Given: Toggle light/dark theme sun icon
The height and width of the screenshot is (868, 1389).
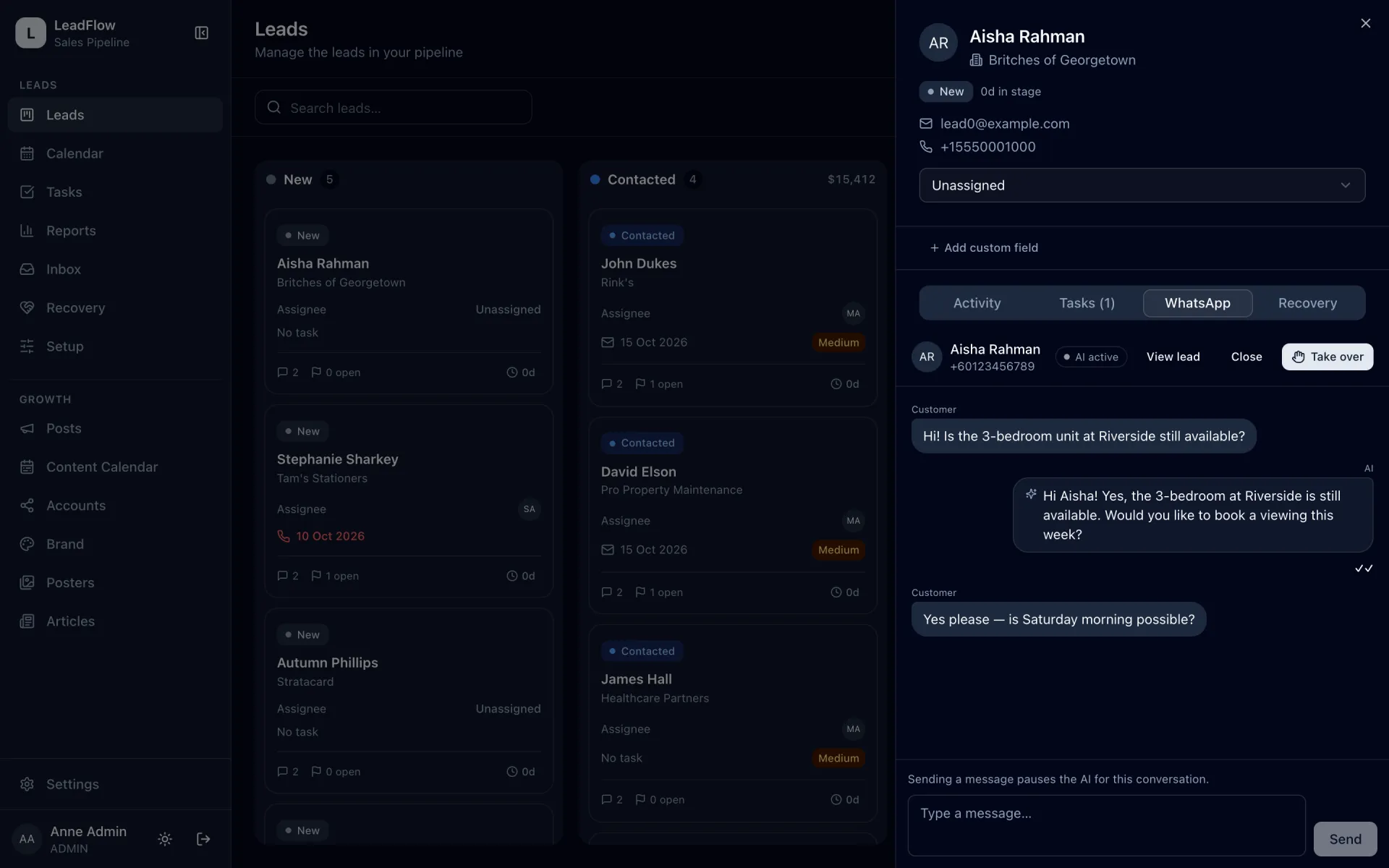Looking at the screenshot, I should point(165,839).
